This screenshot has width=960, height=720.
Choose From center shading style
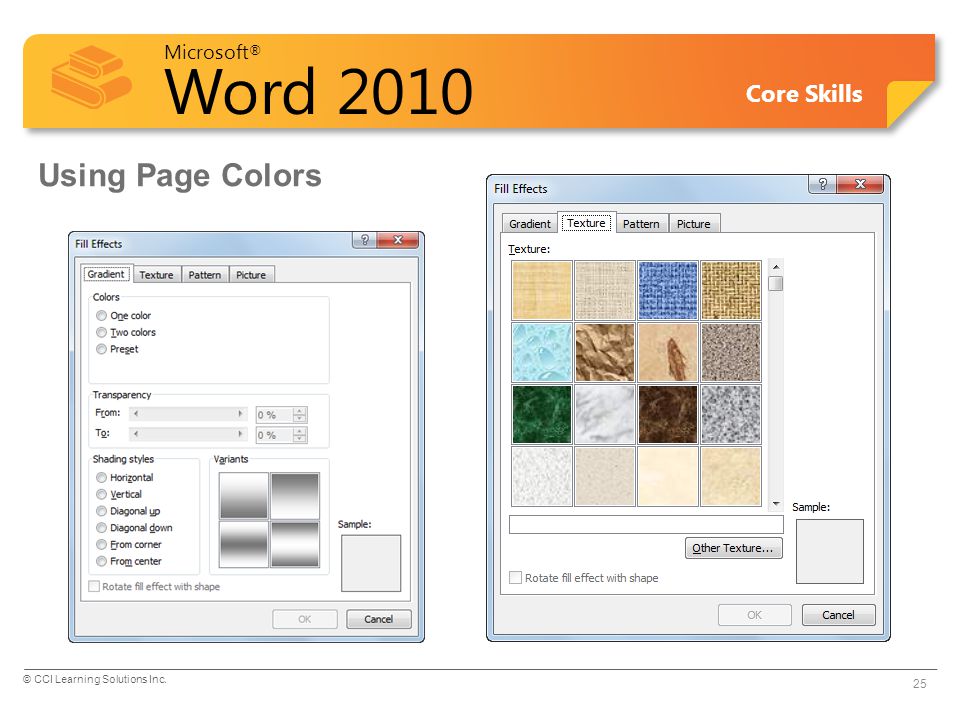point(102,561)
